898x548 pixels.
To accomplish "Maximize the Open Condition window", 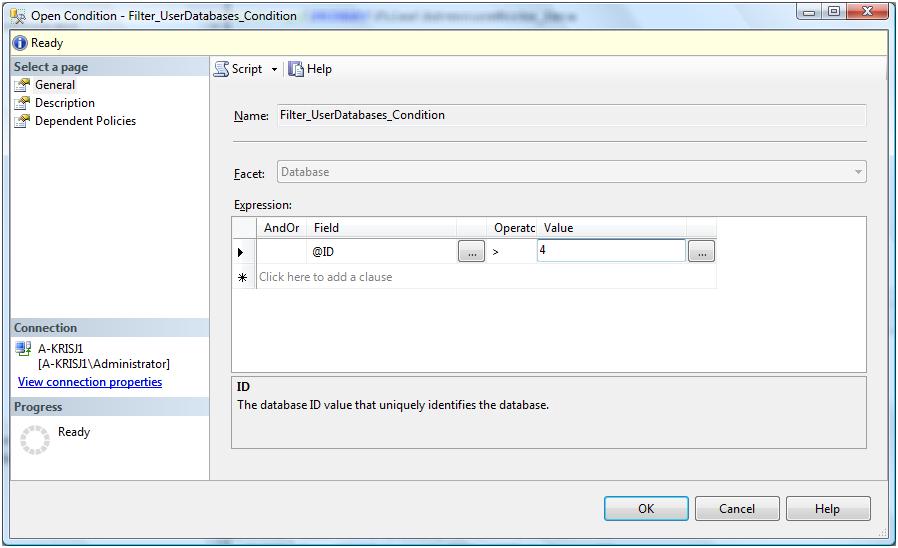I will [x=834, y=11].
